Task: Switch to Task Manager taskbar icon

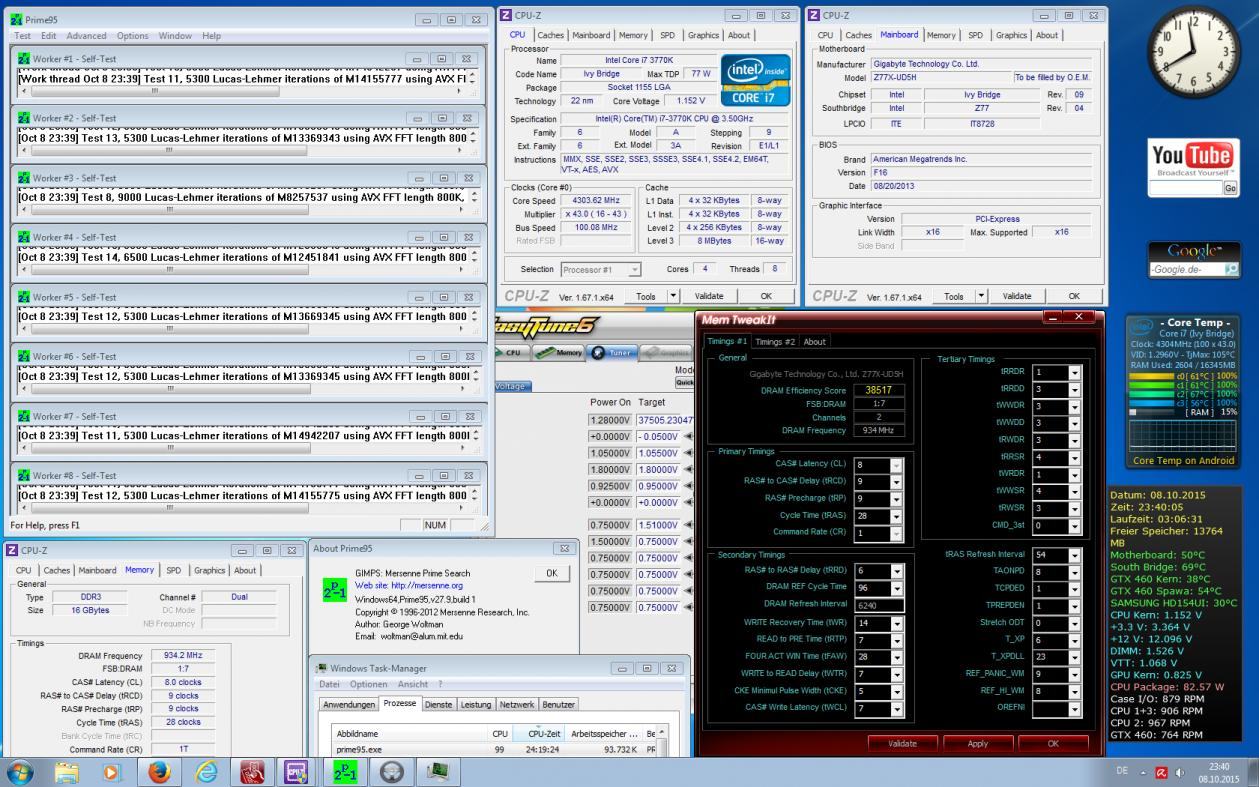Action: point(438,771)
